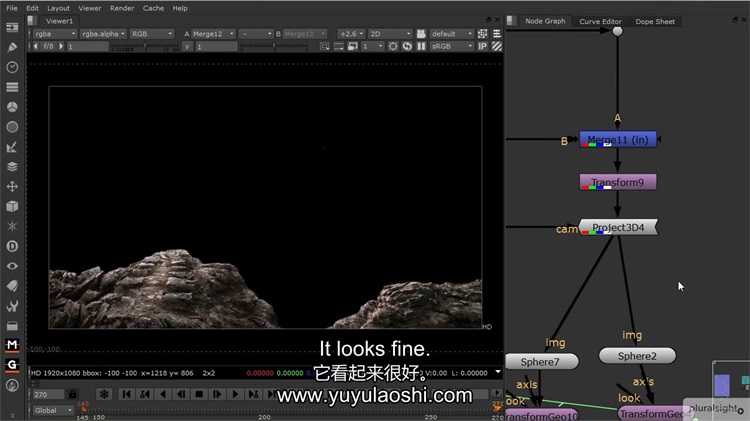The height and width of the screenshot is (421, 750).
Task: Click the viewer pixel selection settings icon
Action: pos(483,34)
